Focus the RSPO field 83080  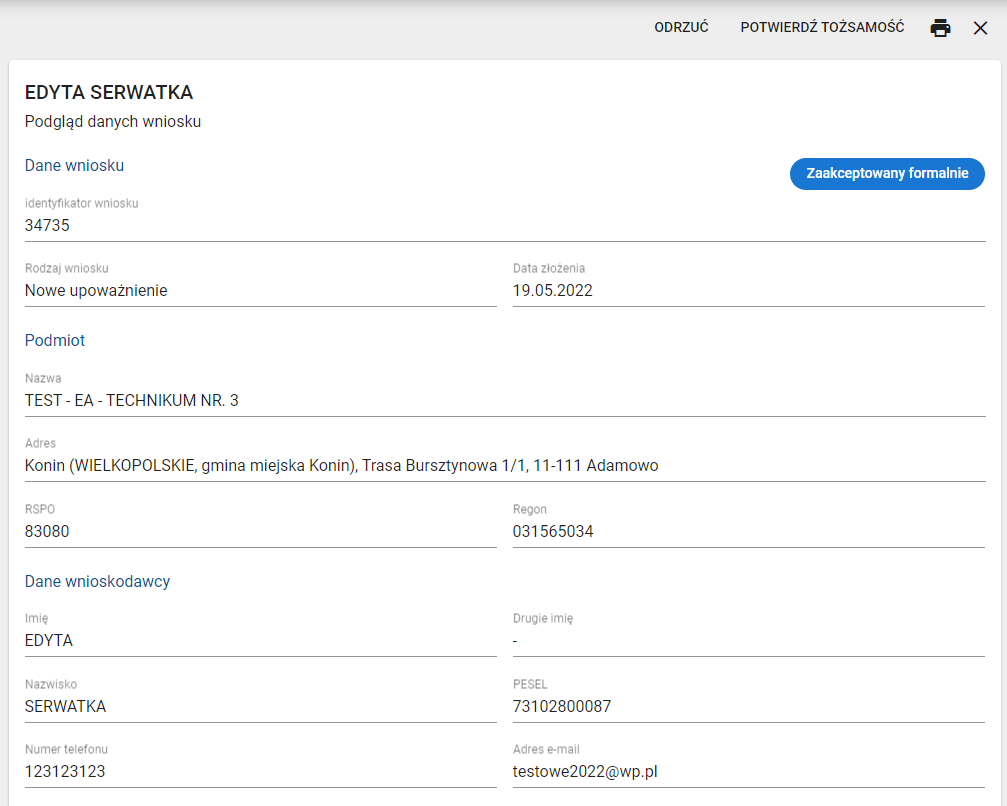pyautogui.click(x=260, y=532)
